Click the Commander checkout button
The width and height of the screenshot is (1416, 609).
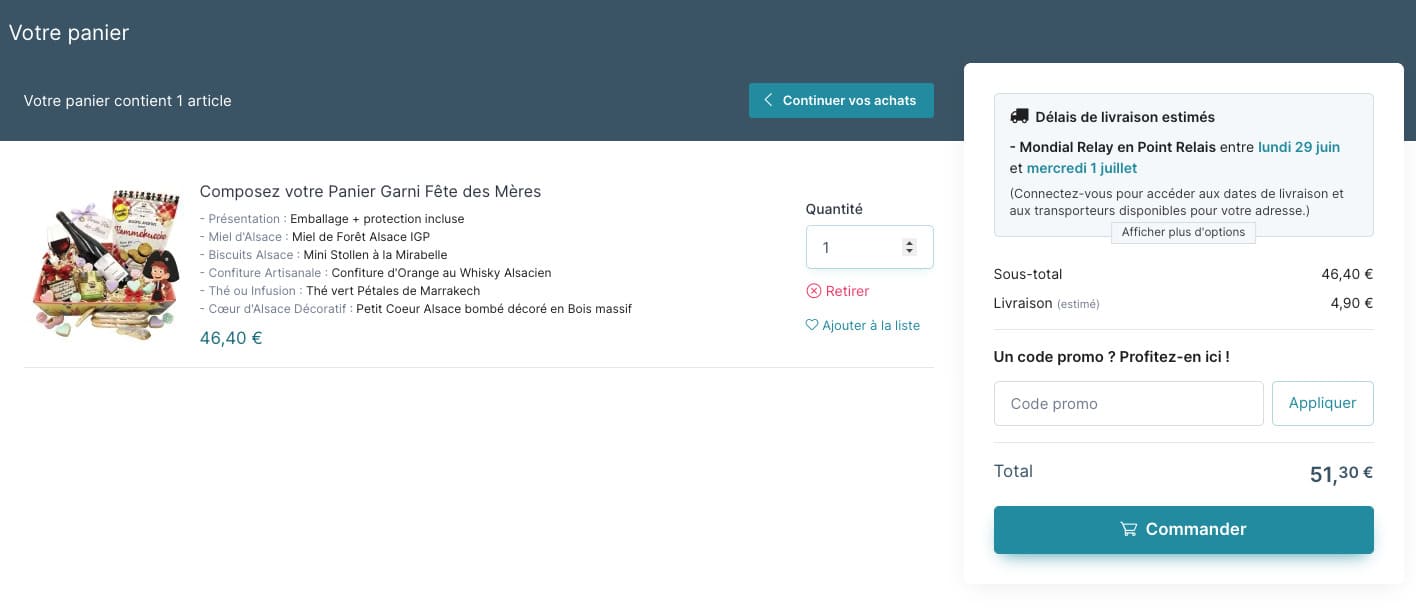pos(1183,529)
